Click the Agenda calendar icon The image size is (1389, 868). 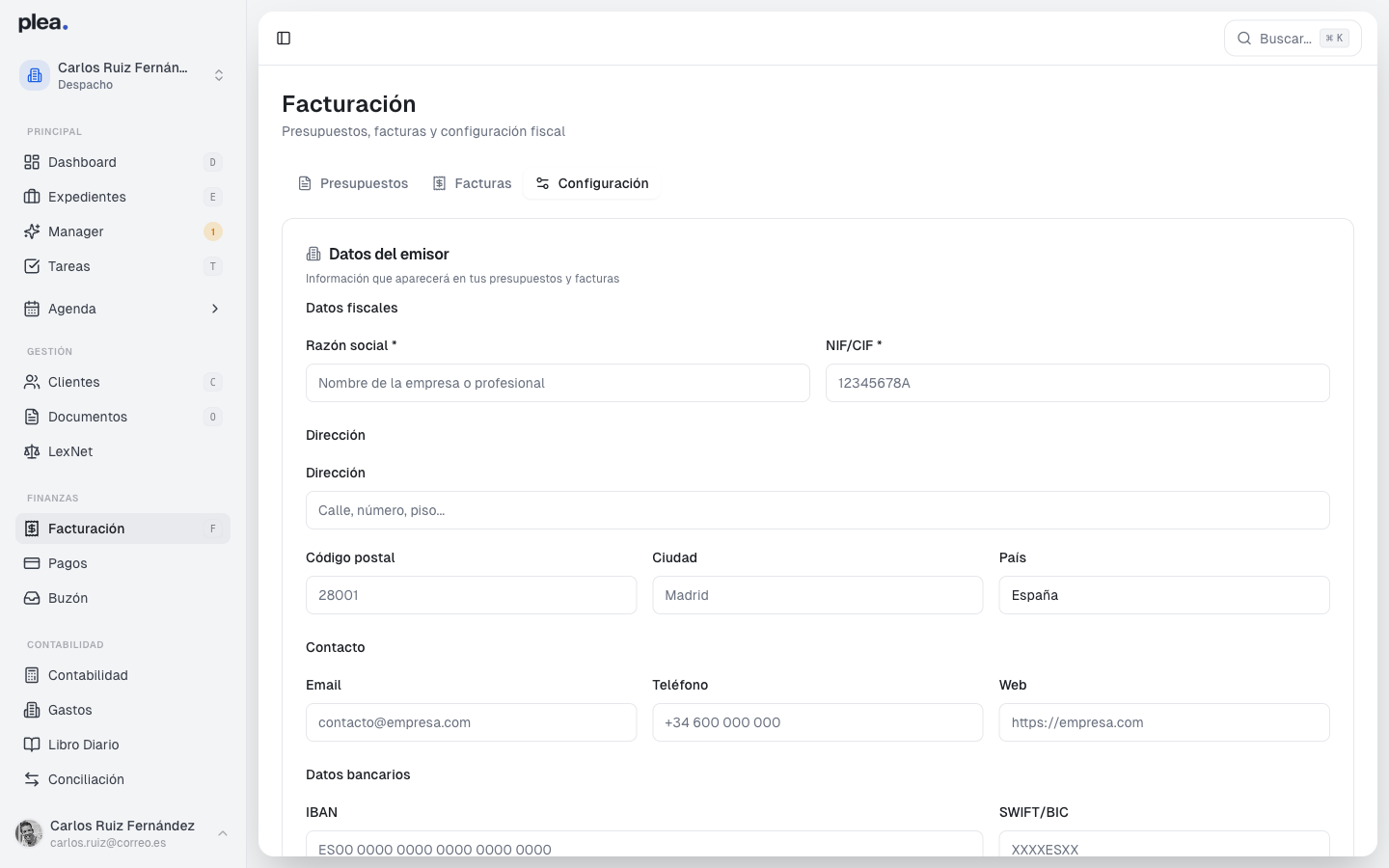click(31, 309)
